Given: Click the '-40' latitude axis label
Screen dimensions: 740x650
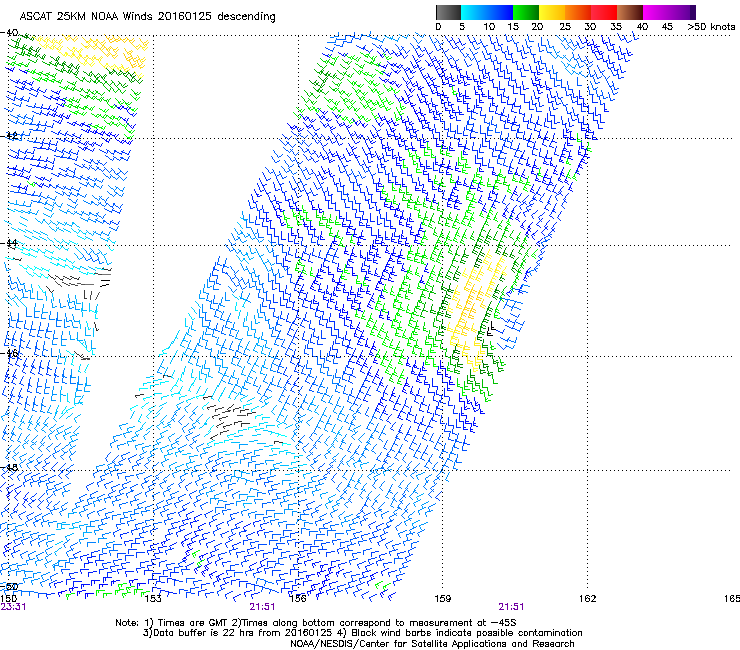Looking at the screenshot, I should click(x=9, y=33).
